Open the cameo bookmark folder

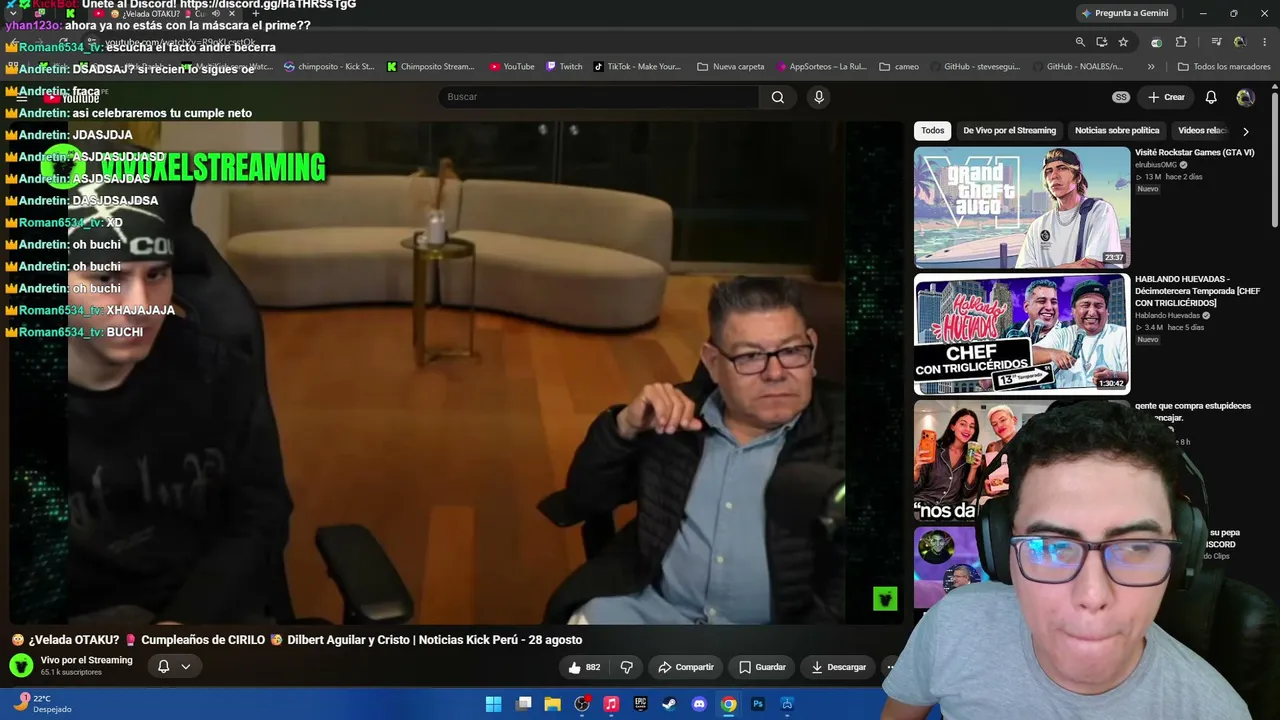[x=899, y=67]
